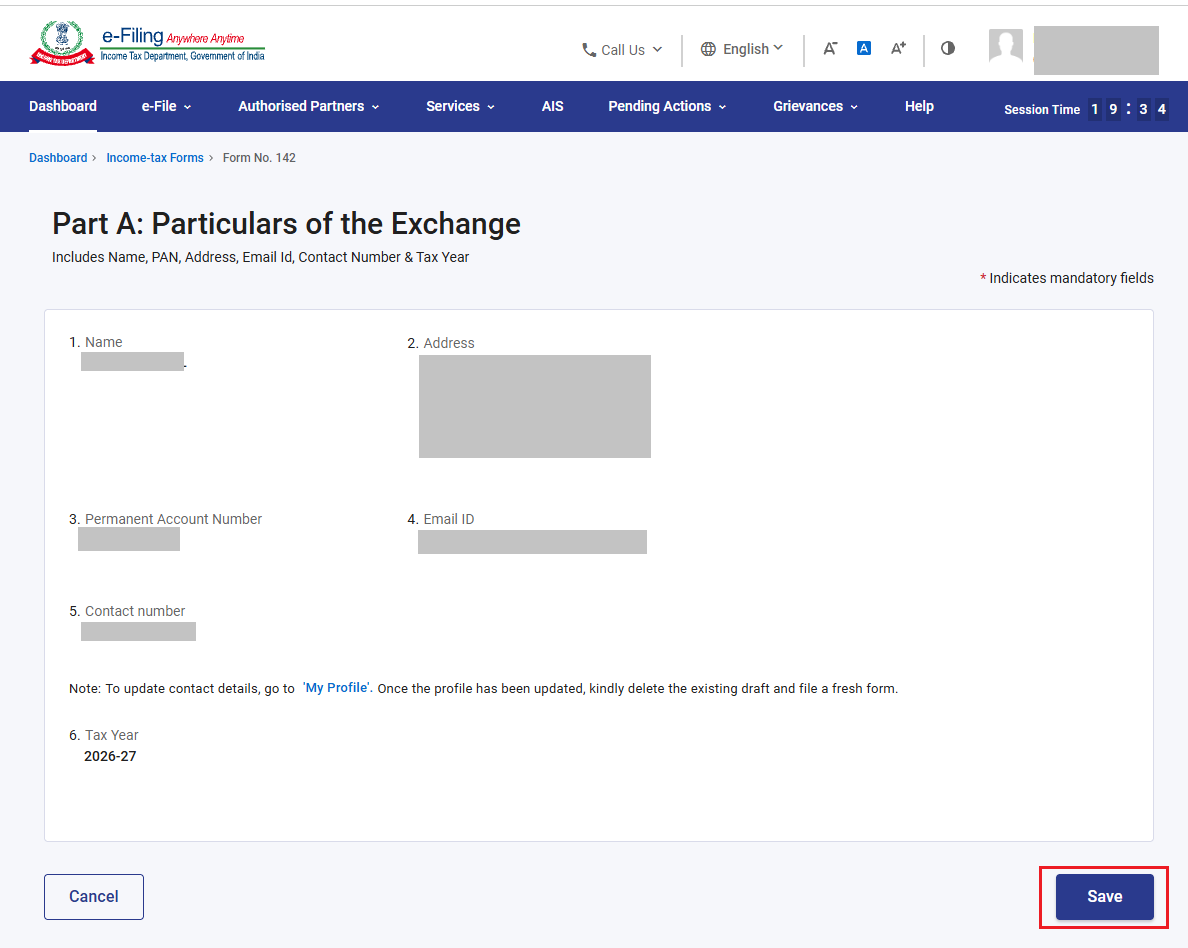Expand the e-File menu
The image size is (1188, 948).
(166, 107)
